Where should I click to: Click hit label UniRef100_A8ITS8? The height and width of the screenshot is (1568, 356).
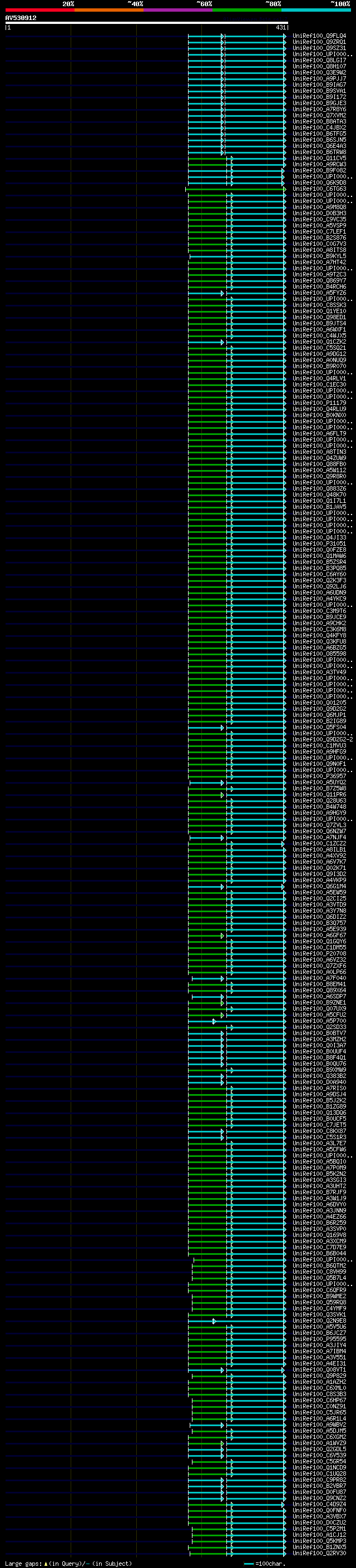point(319,250)
